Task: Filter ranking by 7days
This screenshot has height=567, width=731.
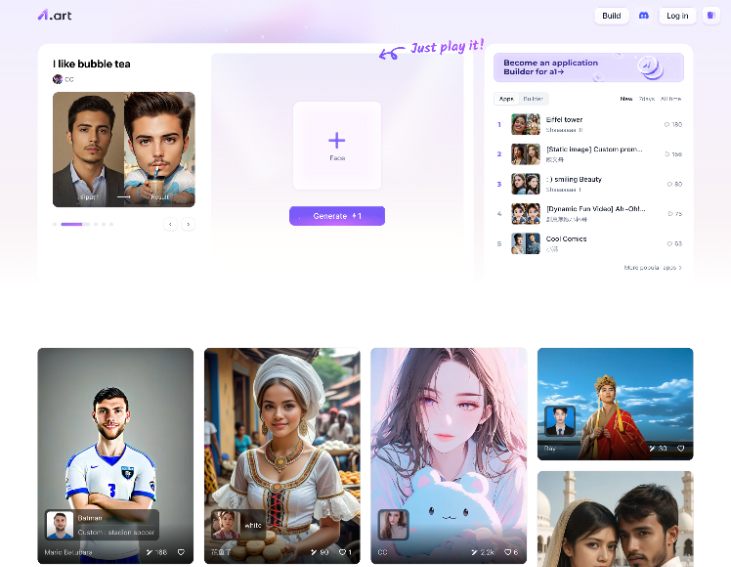Action: [x=647, y=99]
